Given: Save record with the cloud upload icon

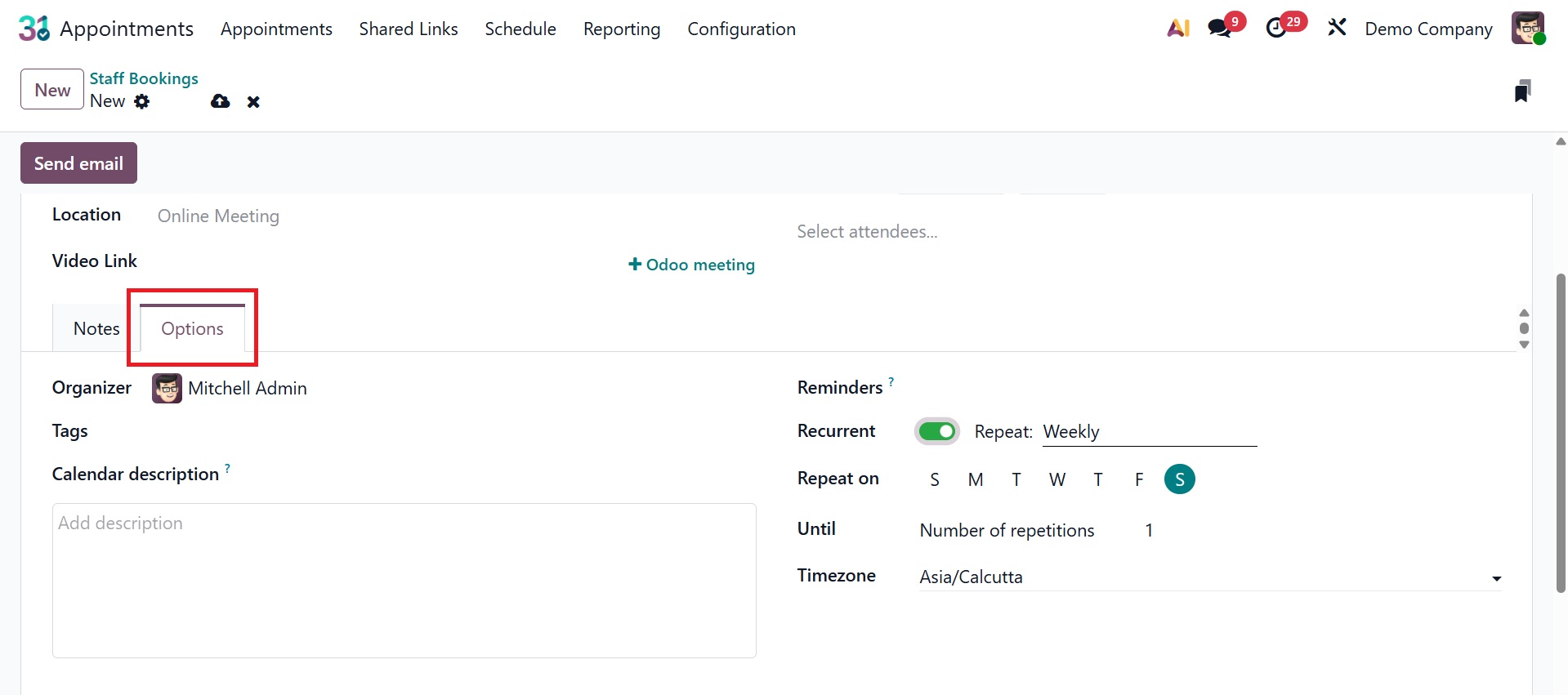Looking at the screenshot, I should pos(220,101).
